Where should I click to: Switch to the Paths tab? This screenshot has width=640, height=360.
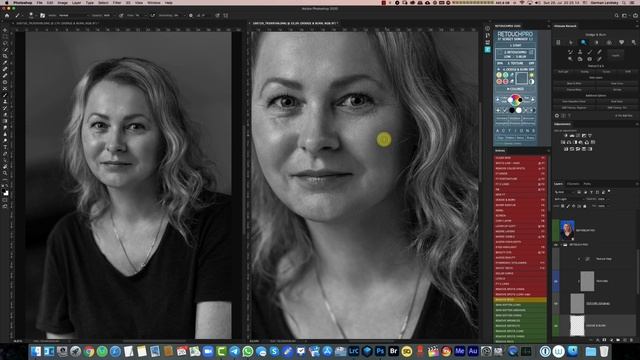587,184
